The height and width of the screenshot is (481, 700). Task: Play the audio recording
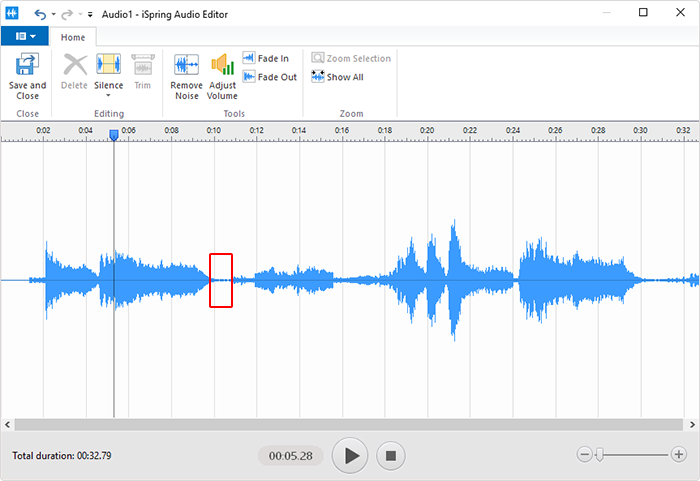click(350, 456)
